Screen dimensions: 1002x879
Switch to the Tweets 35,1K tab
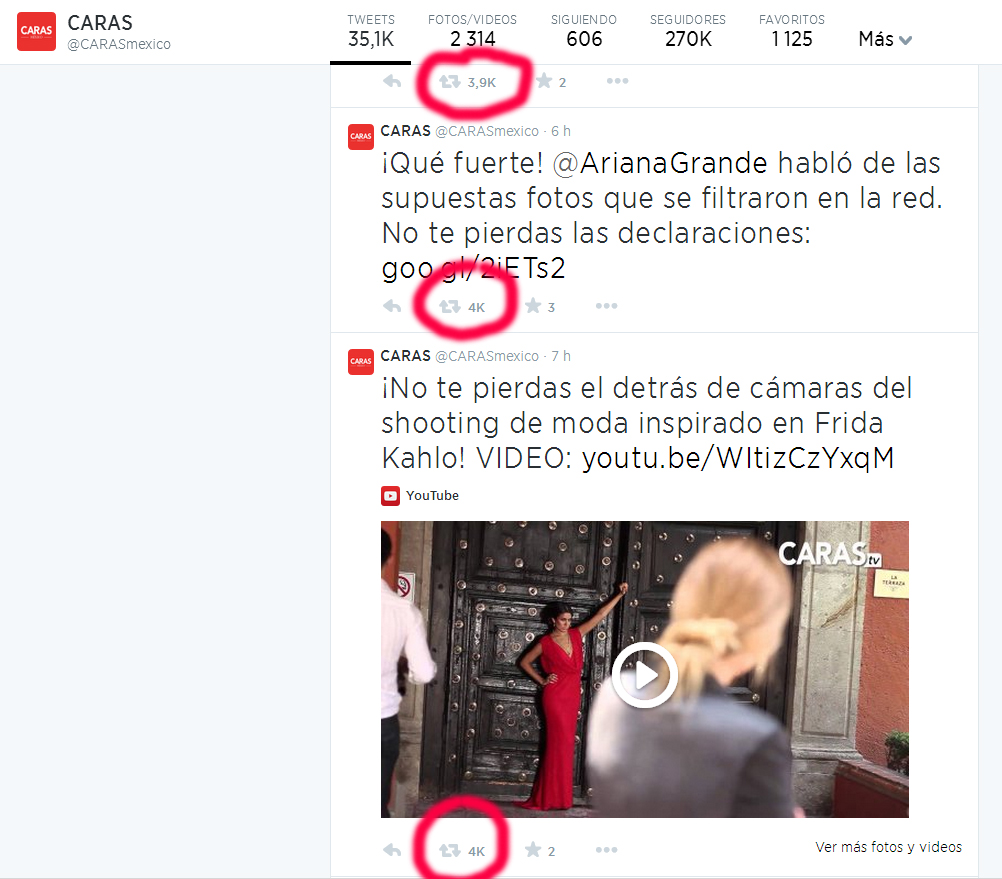pyautogui.click(x=371, y=31)
